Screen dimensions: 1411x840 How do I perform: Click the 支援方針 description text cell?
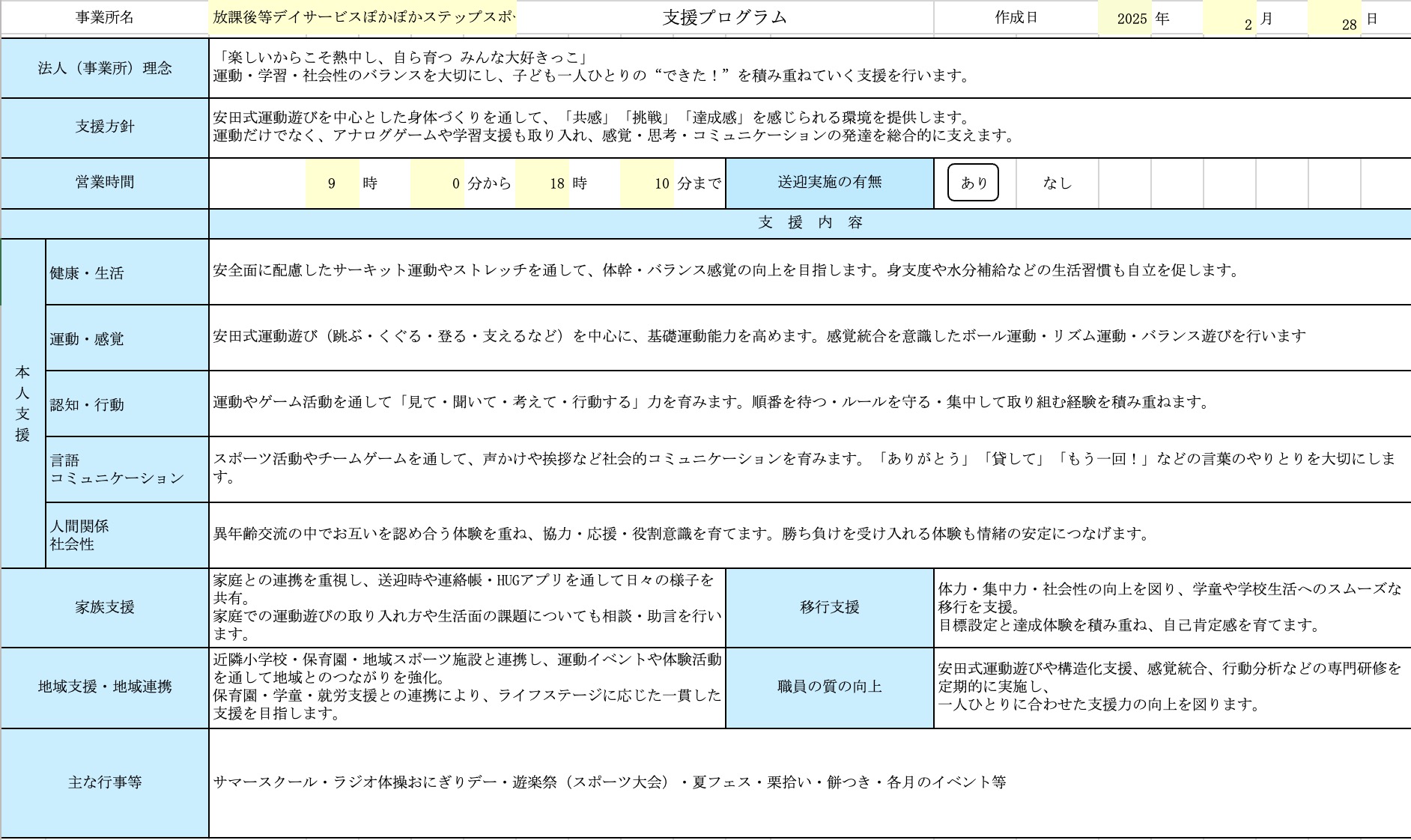(614, 127)
